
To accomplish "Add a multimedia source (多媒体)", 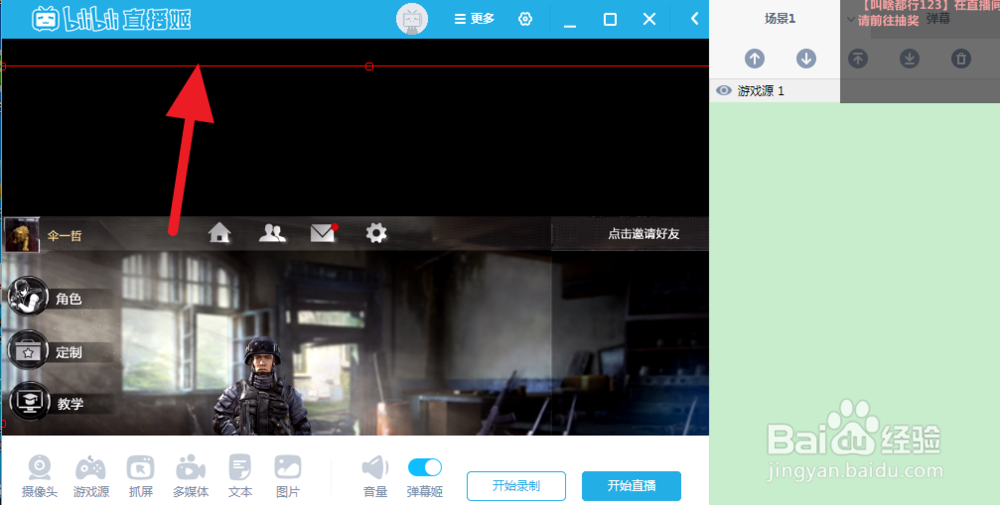I will point(190,476).
